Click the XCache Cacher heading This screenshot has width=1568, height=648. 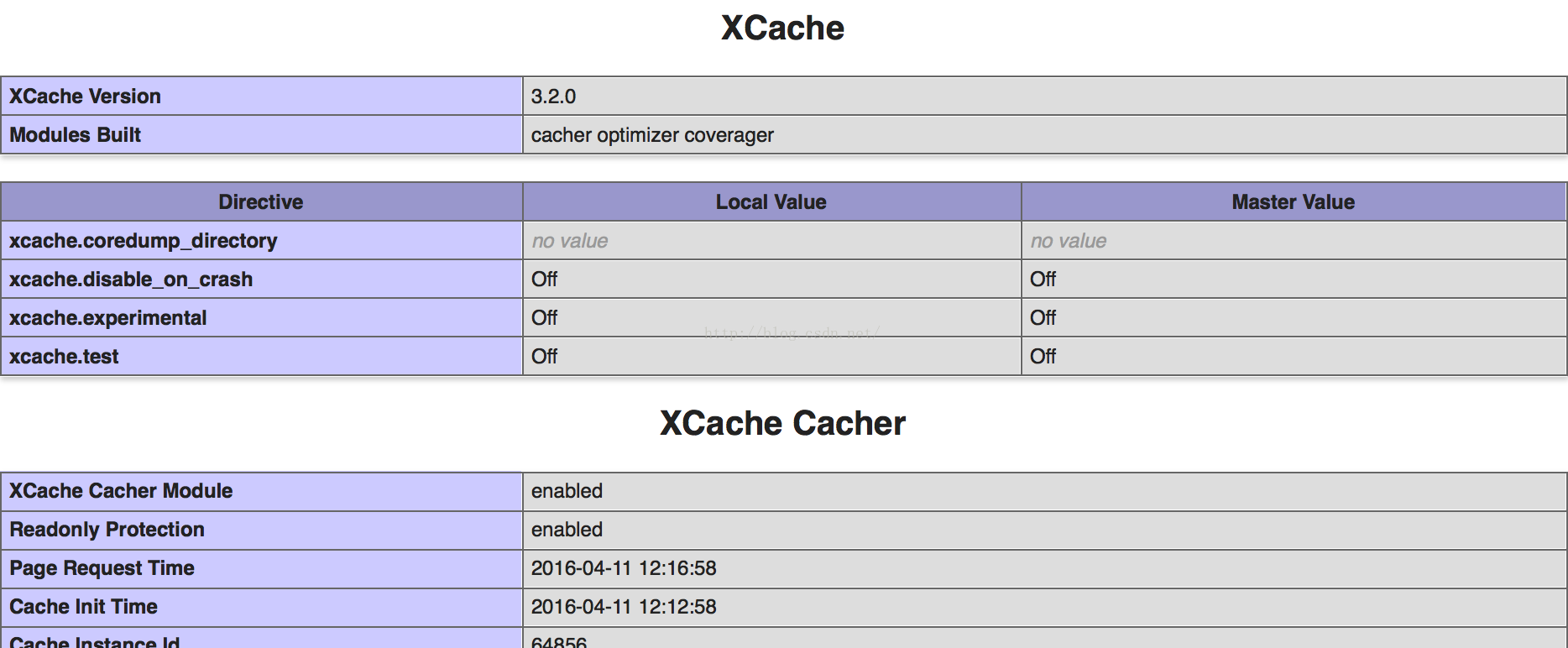(x=782, y=424)
